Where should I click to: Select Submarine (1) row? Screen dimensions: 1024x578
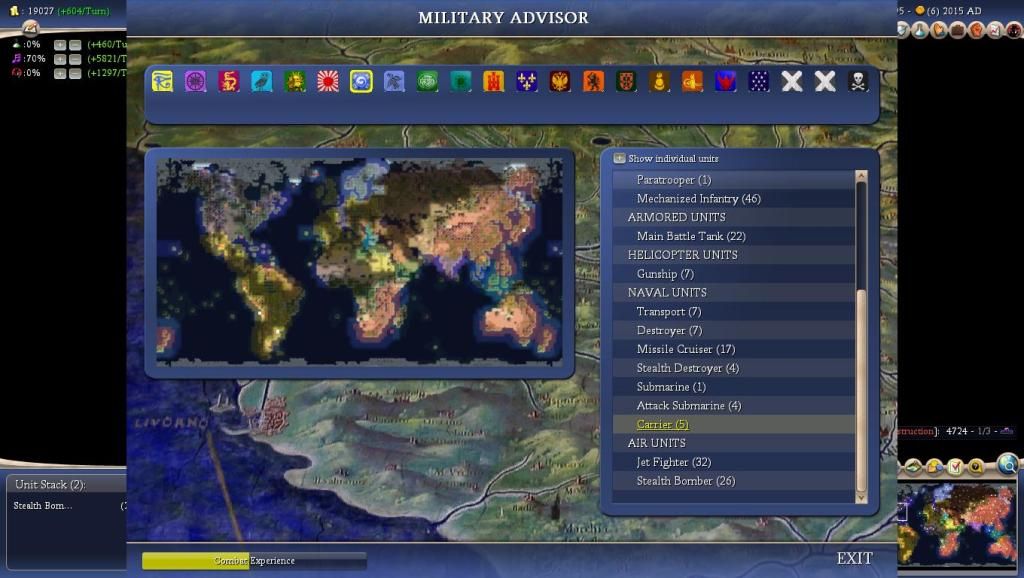[x=733, y=387]
